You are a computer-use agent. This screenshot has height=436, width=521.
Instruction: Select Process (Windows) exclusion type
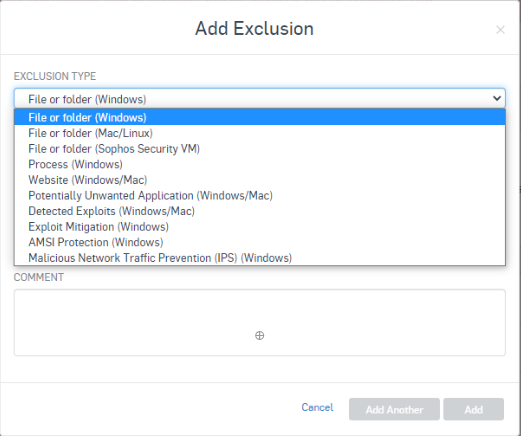coord(260,164)
